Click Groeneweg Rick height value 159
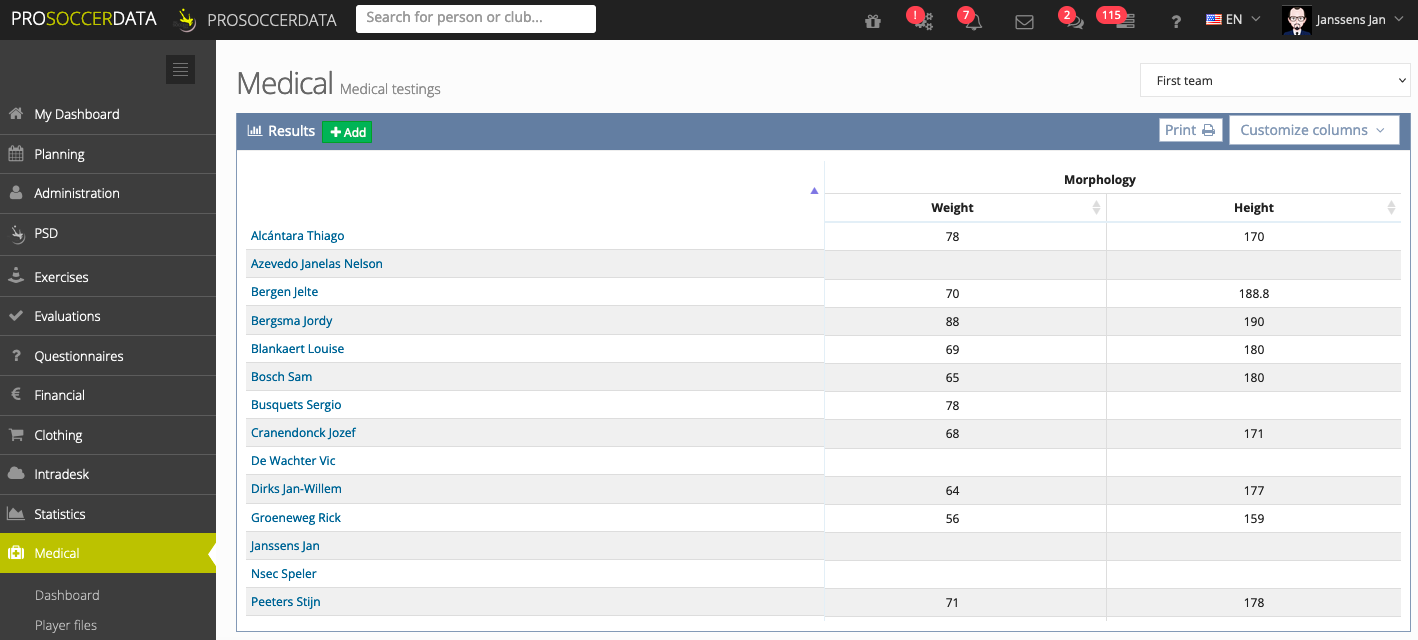Screen dimensions: 1418x640 coord(1254,519)
